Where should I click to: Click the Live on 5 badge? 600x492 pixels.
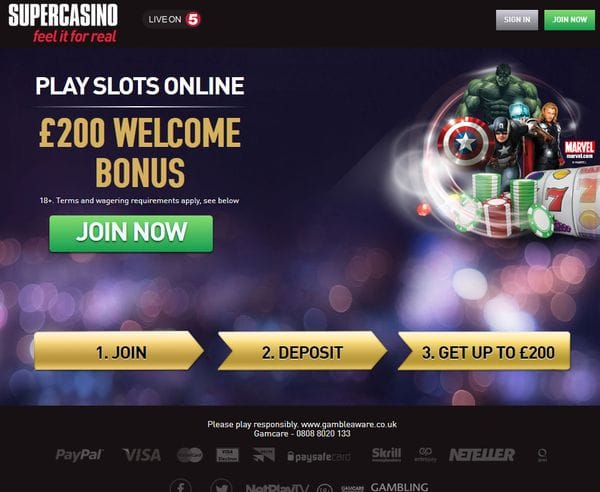pos(172,19)
